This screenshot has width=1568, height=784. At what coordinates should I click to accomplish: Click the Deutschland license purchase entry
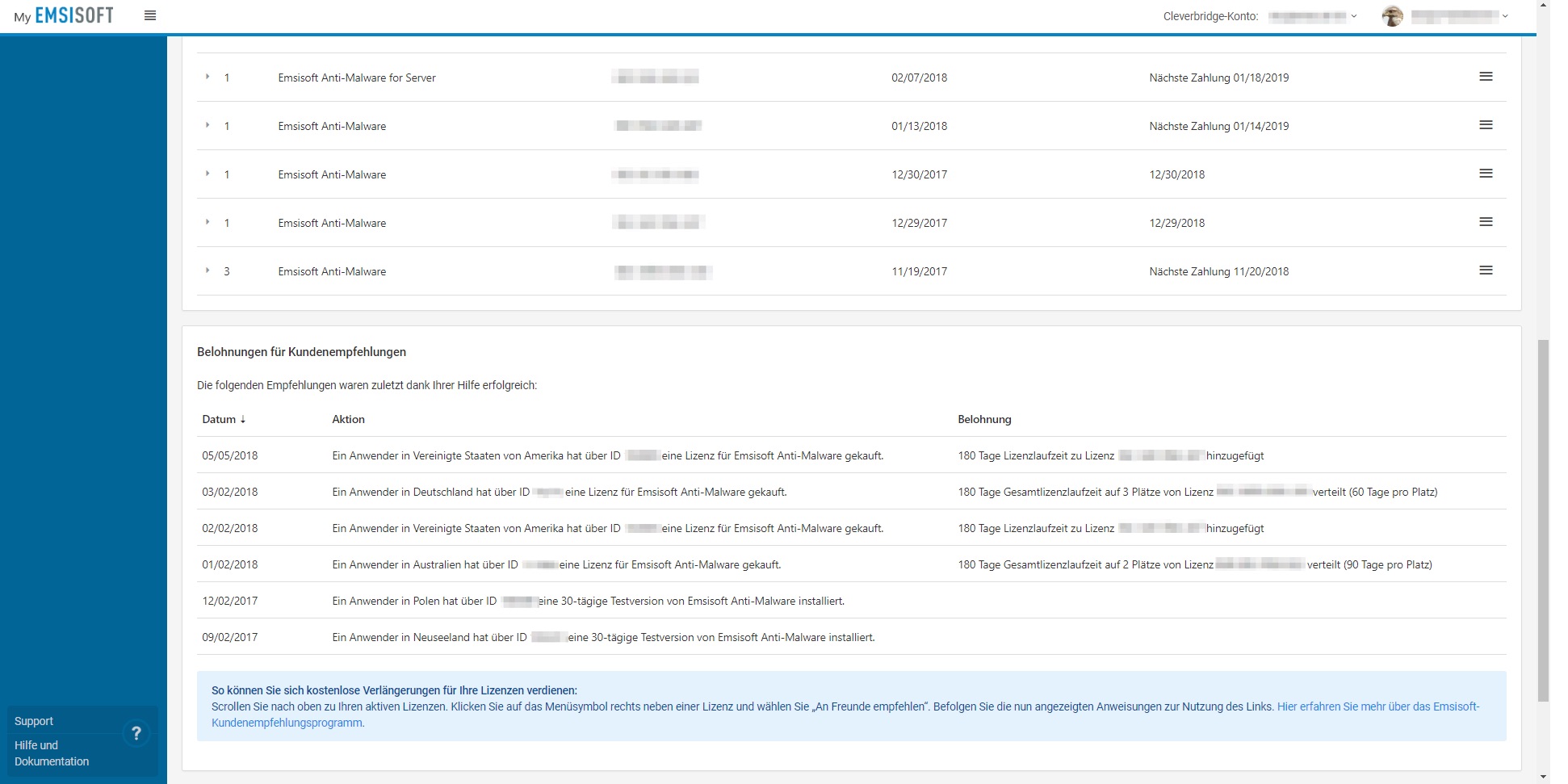tap(560, 492)
